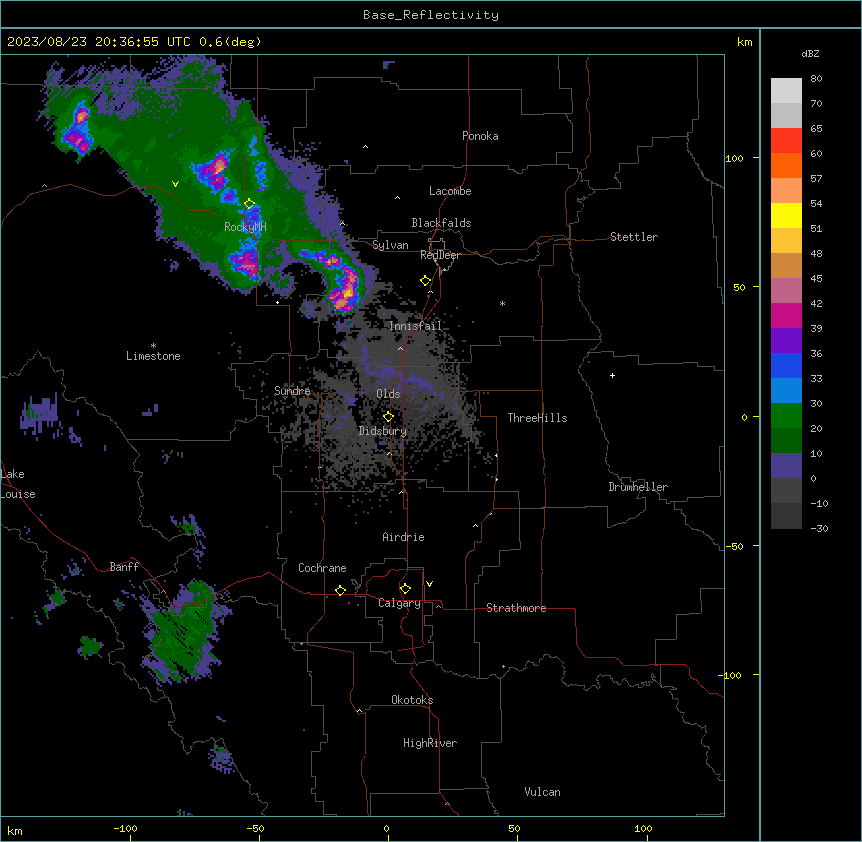
Task: Select the Lacombe city label
Action: point(450,191)
